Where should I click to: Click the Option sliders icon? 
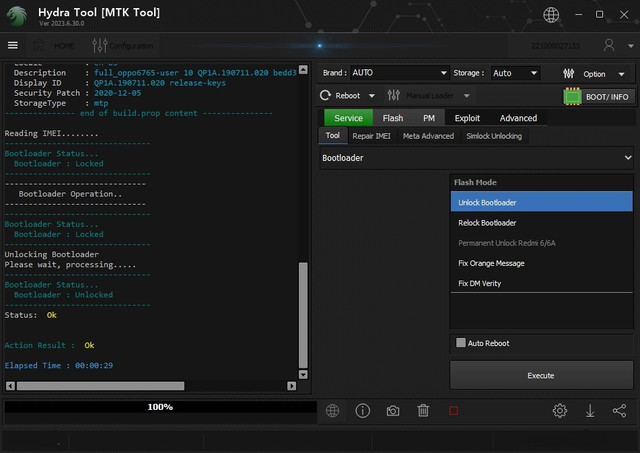pyautogui.click(x=569, y=74)
